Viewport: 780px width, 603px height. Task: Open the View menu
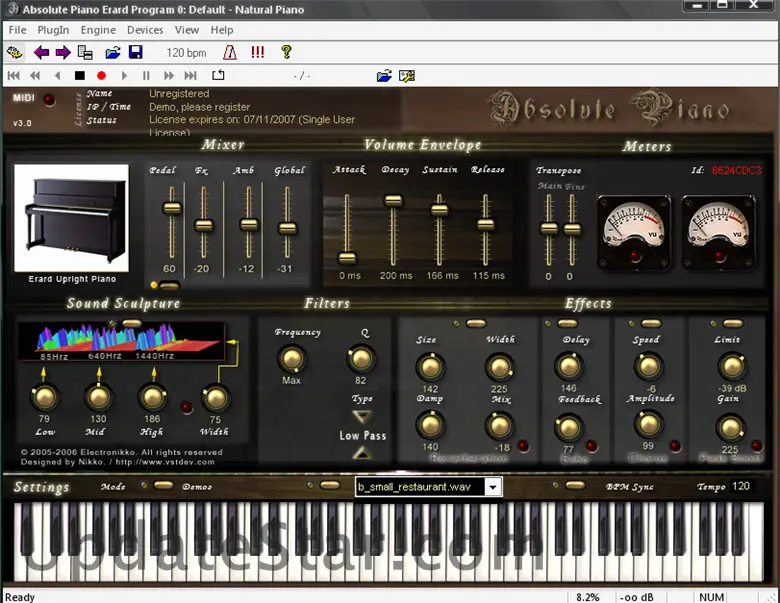187,30
